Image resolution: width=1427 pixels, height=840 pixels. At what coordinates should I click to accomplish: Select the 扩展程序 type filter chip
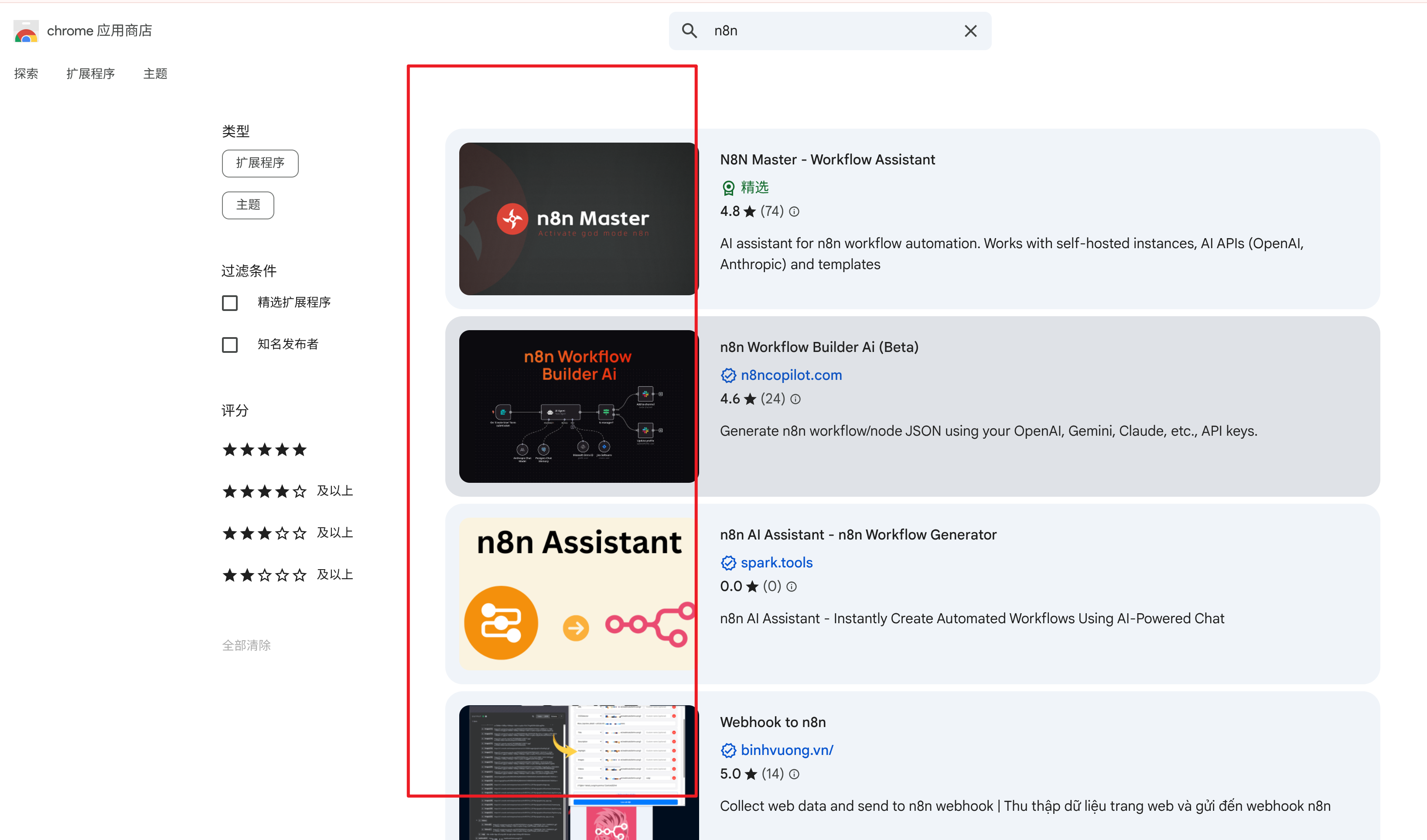(260, 163)
